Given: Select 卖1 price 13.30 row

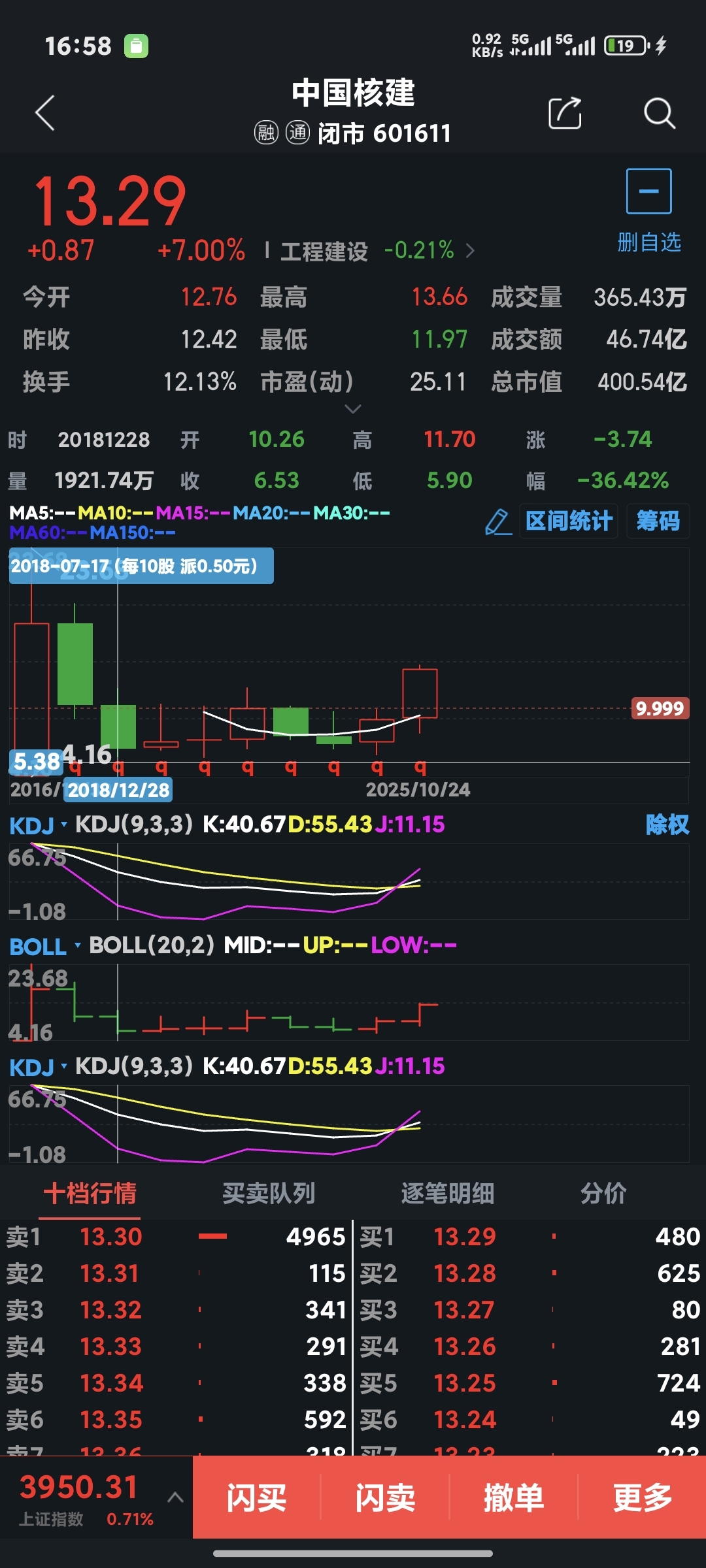Looking at the screenshot, I should point(175,1237).
